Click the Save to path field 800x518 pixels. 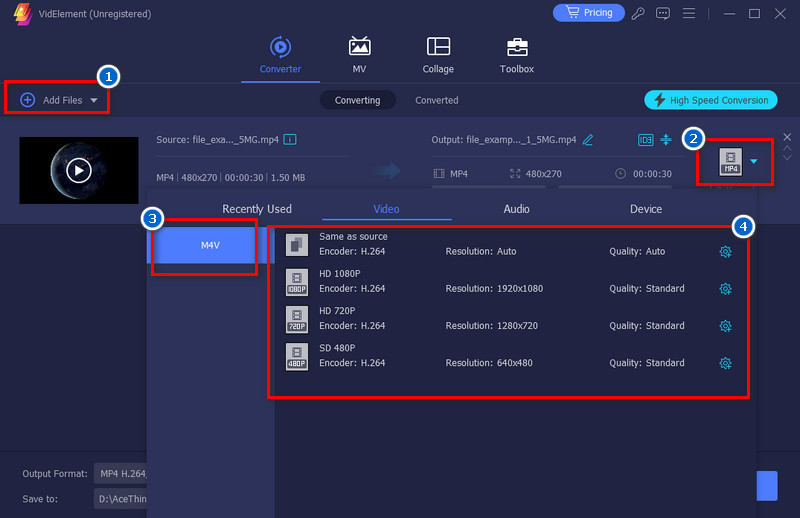(120, 499)
